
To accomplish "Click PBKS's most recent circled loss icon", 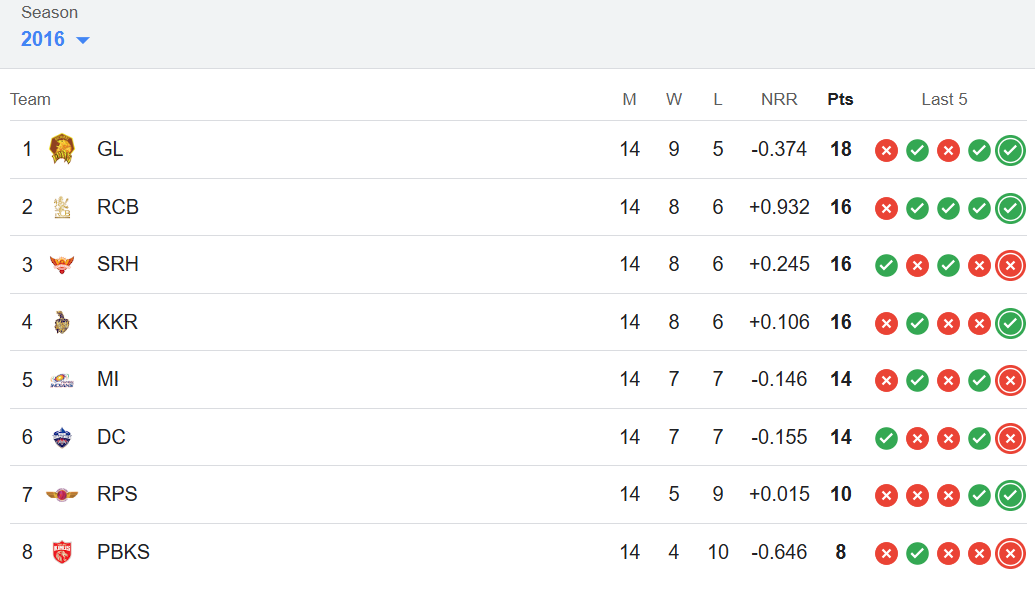I will pos(1010,553).
